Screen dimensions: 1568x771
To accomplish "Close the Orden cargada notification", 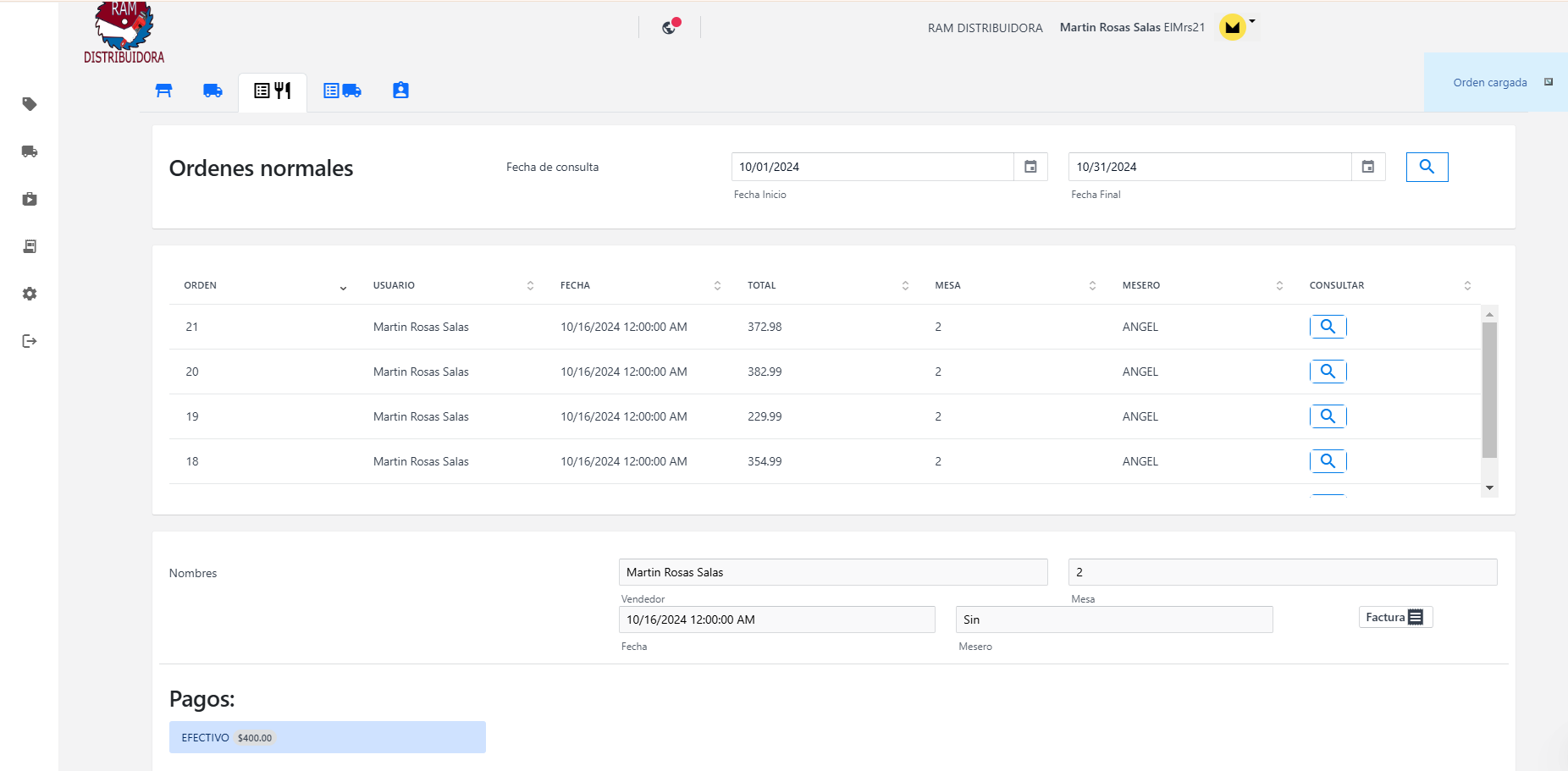I will tap(1549, 82).
